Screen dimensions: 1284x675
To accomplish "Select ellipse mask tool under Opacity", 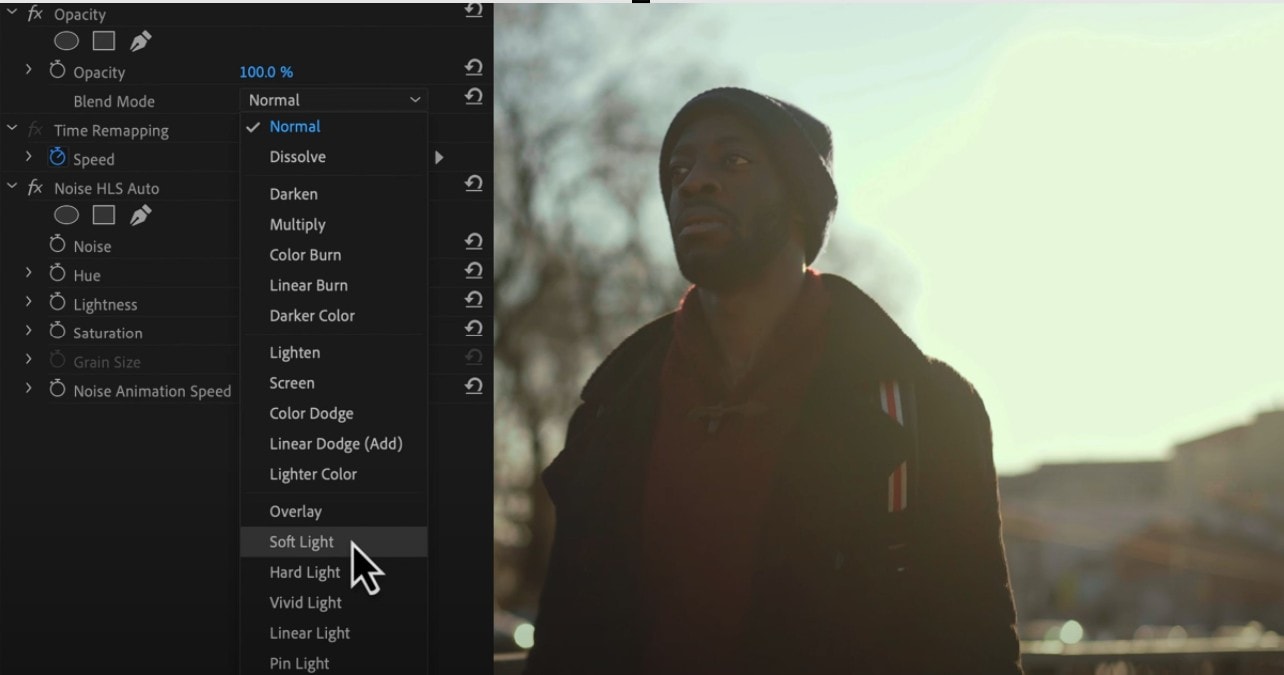I will tap(66, 41).
